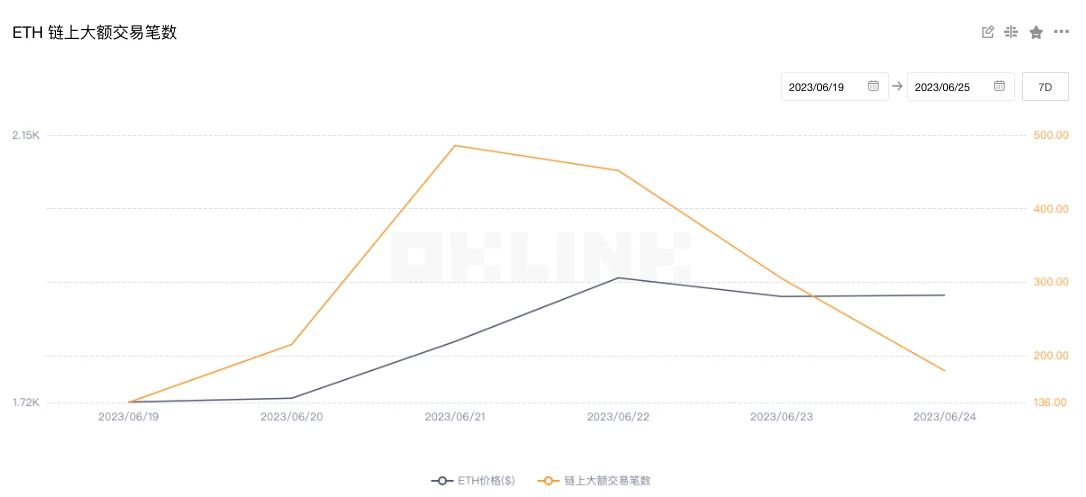Click the arrow between the date fields
Image resolution: width=1086 pixels, height=497 pixels.
click(x=898, y=87)
